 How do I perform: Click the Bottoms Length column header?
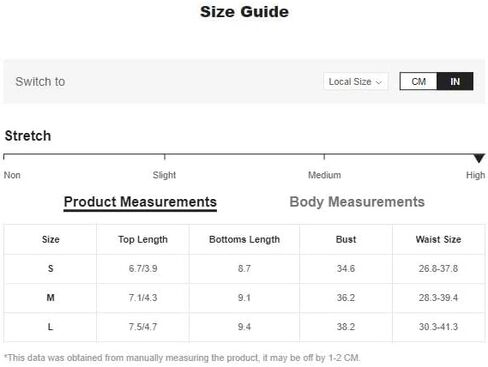[x=244, y=239]
